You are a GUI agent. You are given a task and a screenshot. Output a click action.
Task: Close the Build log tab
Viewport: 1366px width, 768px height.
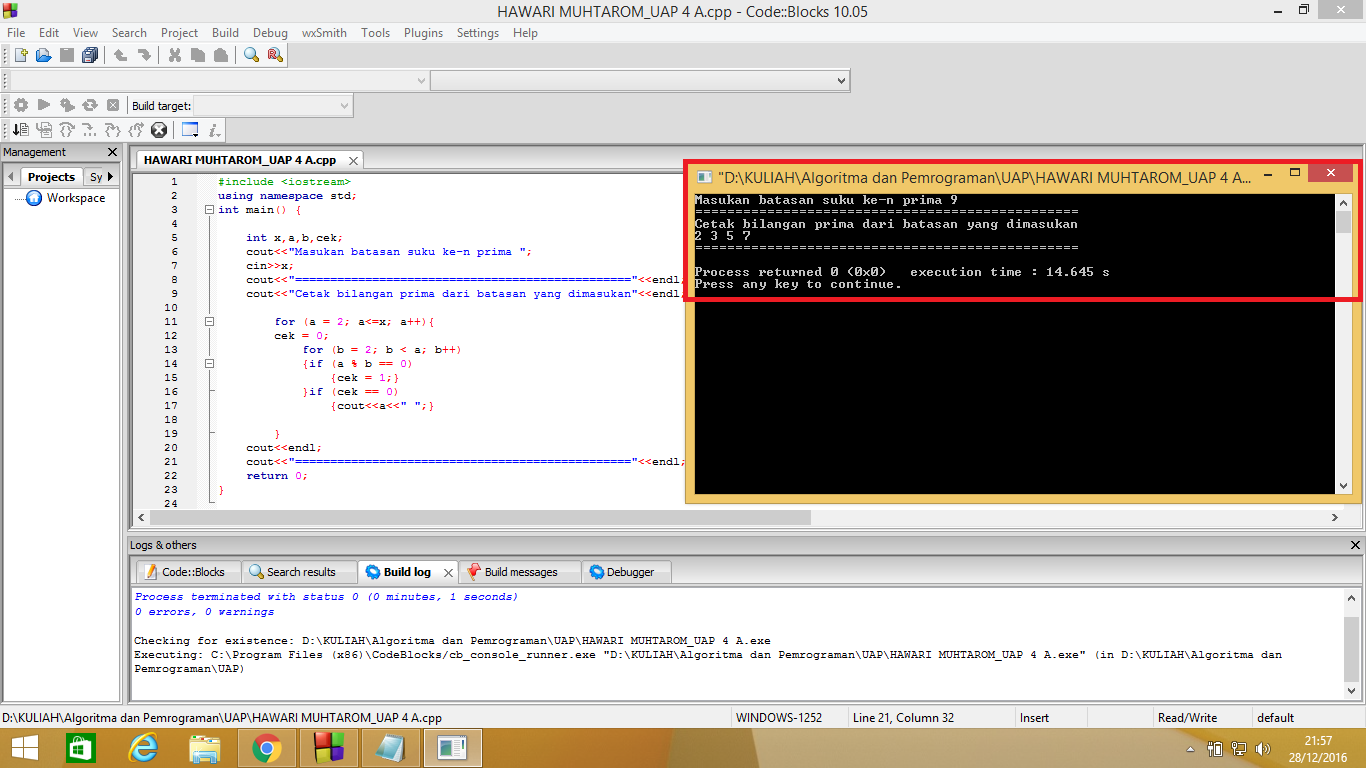448,573
